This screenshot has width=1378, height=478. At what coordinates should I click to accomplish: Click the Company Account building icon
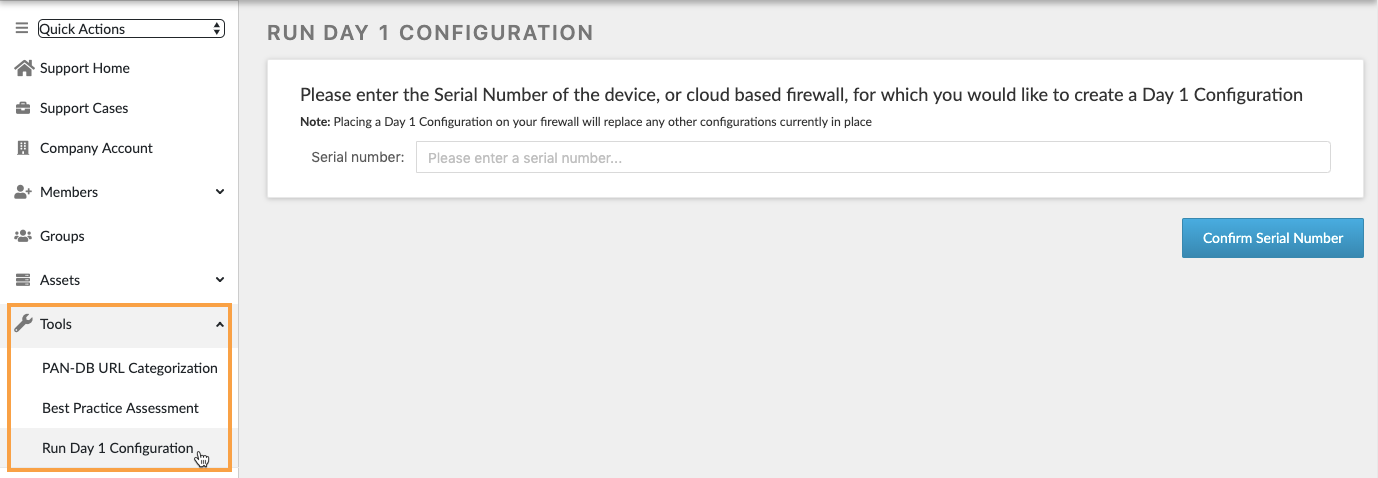(x=23, y=148)
